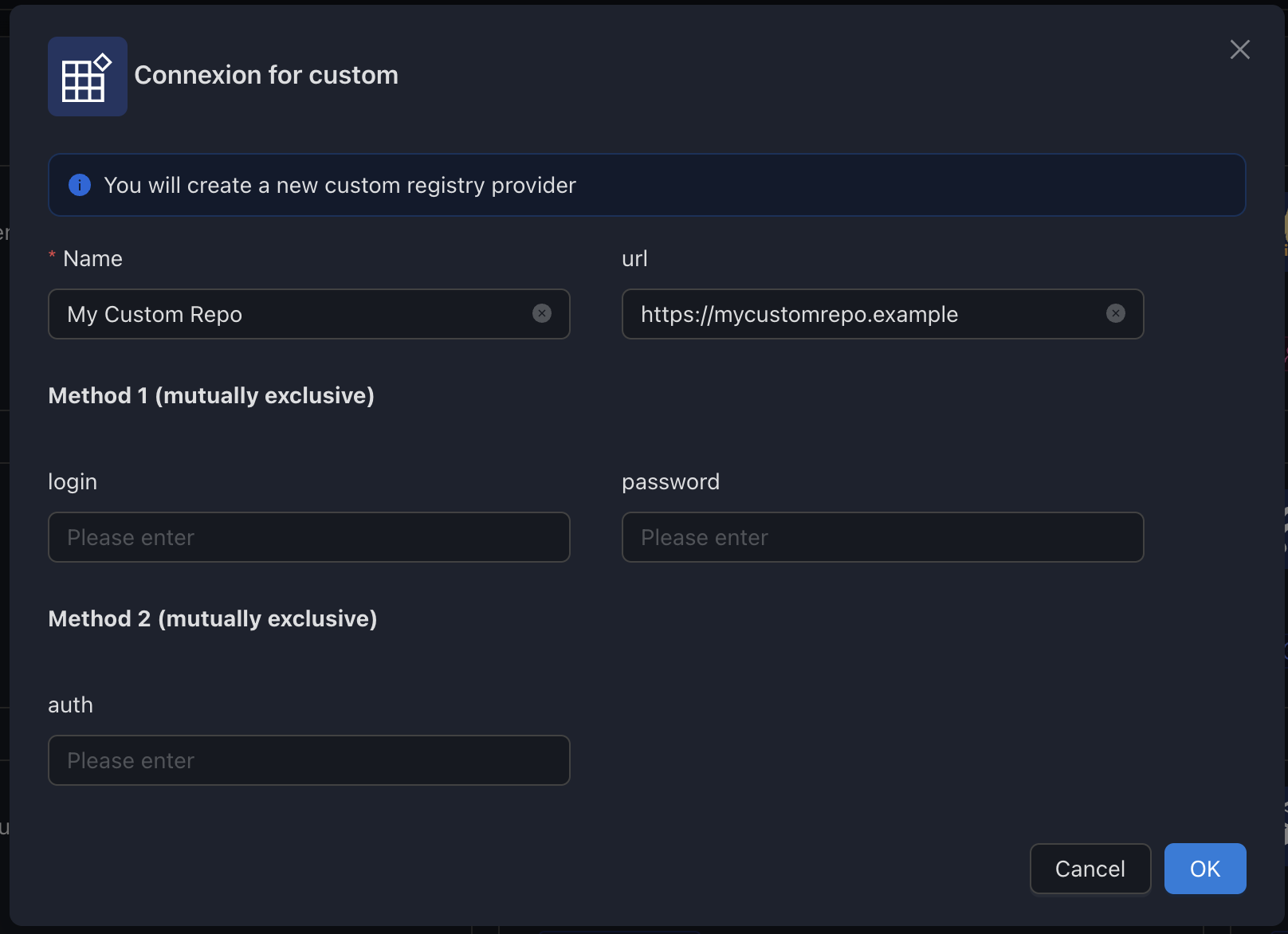Click the auth input field

pyautogui.click(x=308, y=760)
